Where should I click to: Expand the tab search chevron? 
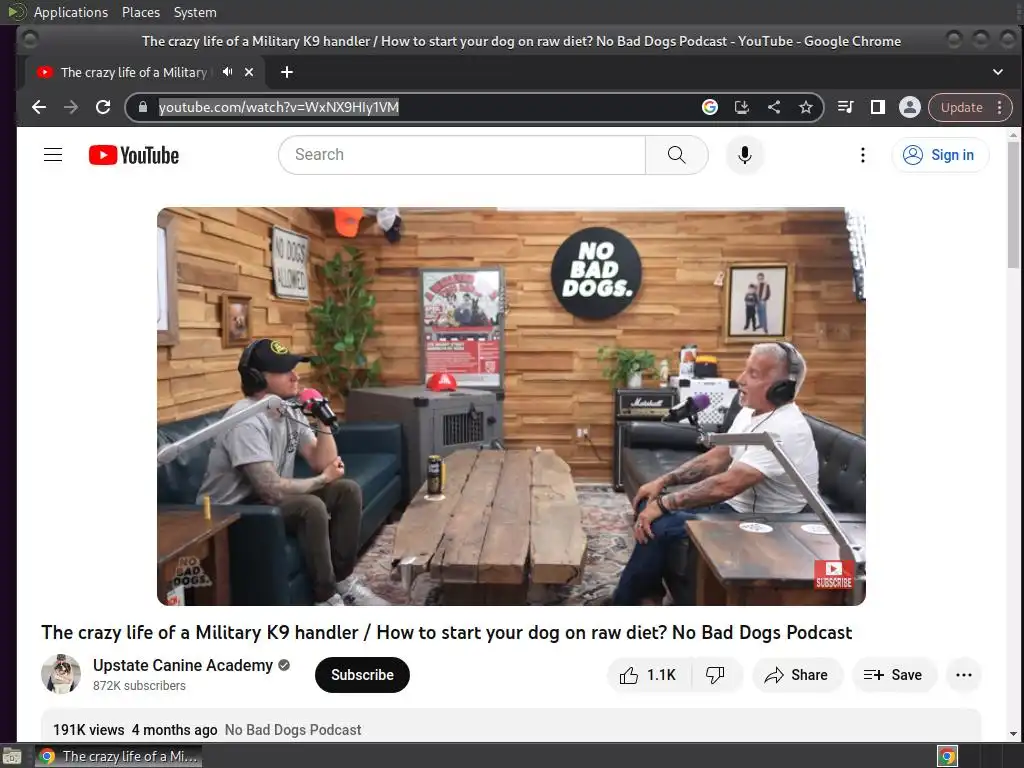coord(998,72)
